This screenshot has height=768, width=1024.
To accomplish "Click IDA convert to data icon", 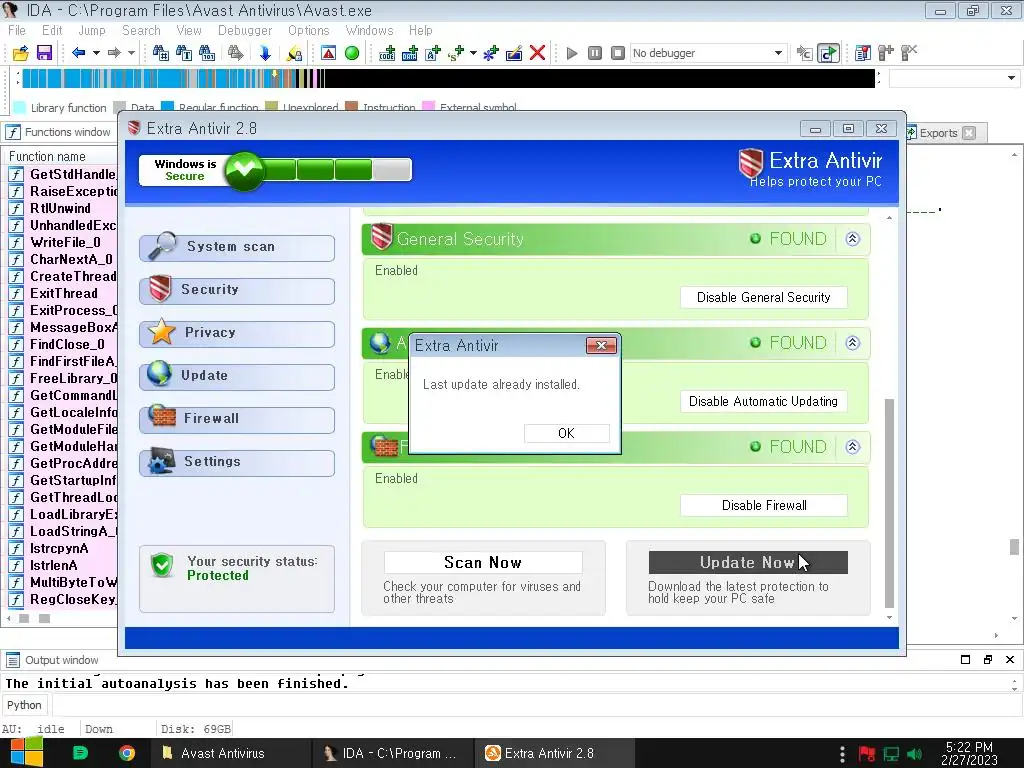I will [x=409, y=53].
